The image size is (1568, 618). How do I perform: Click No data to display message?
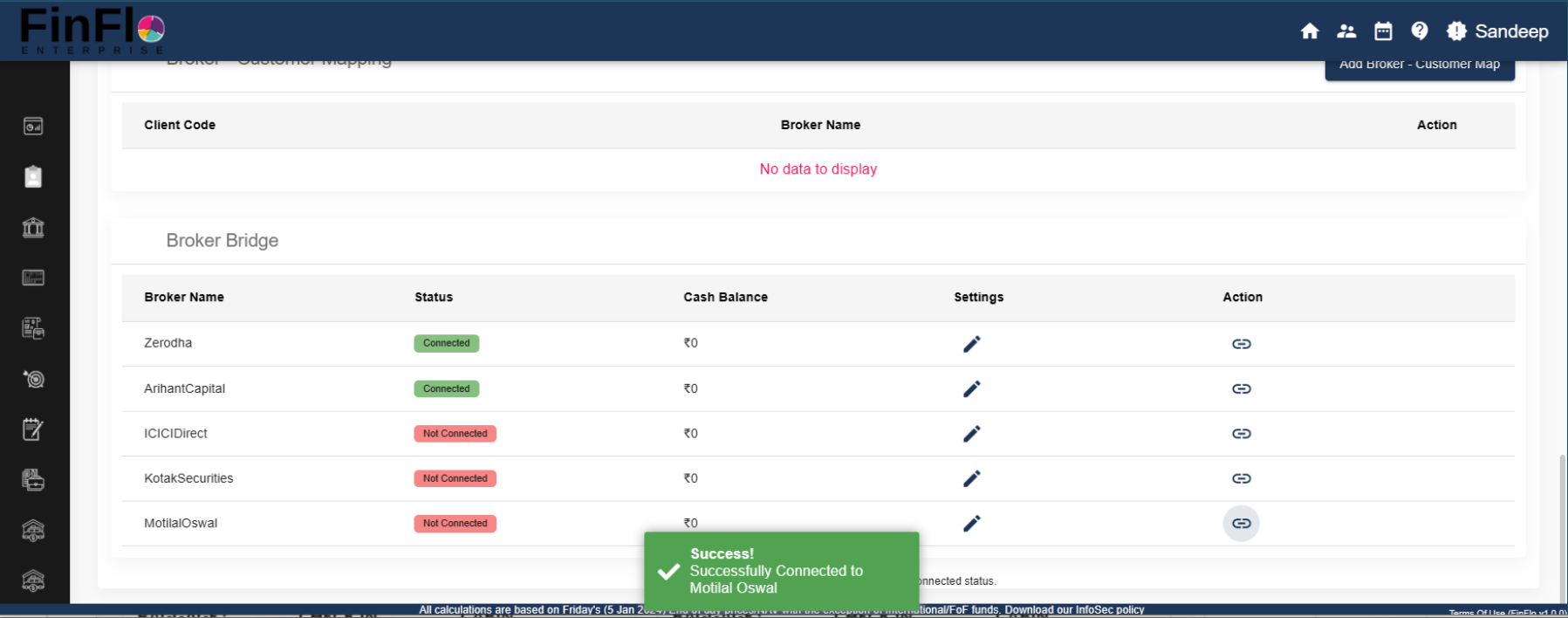click(x=818, y=169)
